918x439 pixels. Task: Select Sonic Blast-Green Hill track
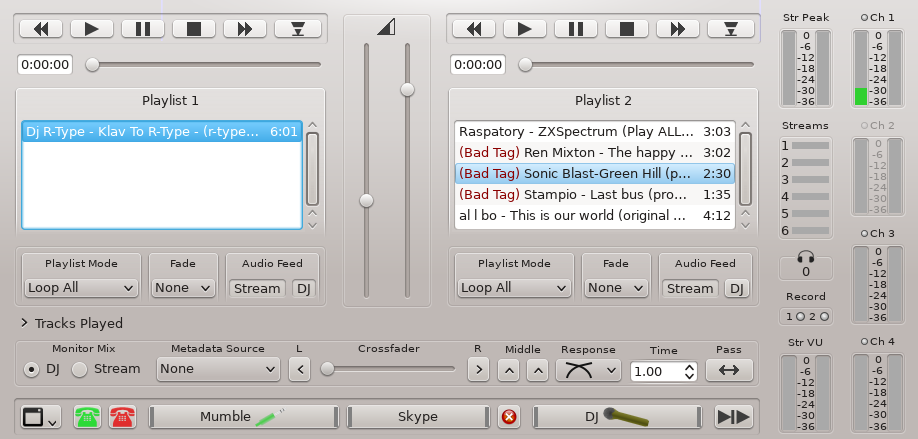[x=595, y=174]
